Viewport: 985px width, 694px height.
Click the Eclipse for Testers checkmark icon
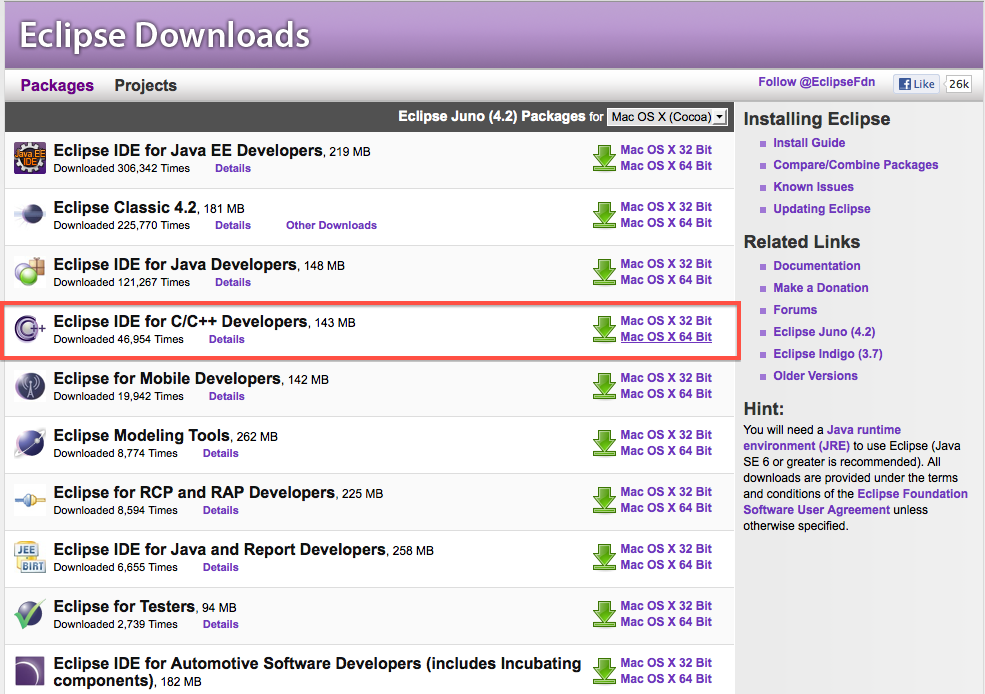(30, 614)
